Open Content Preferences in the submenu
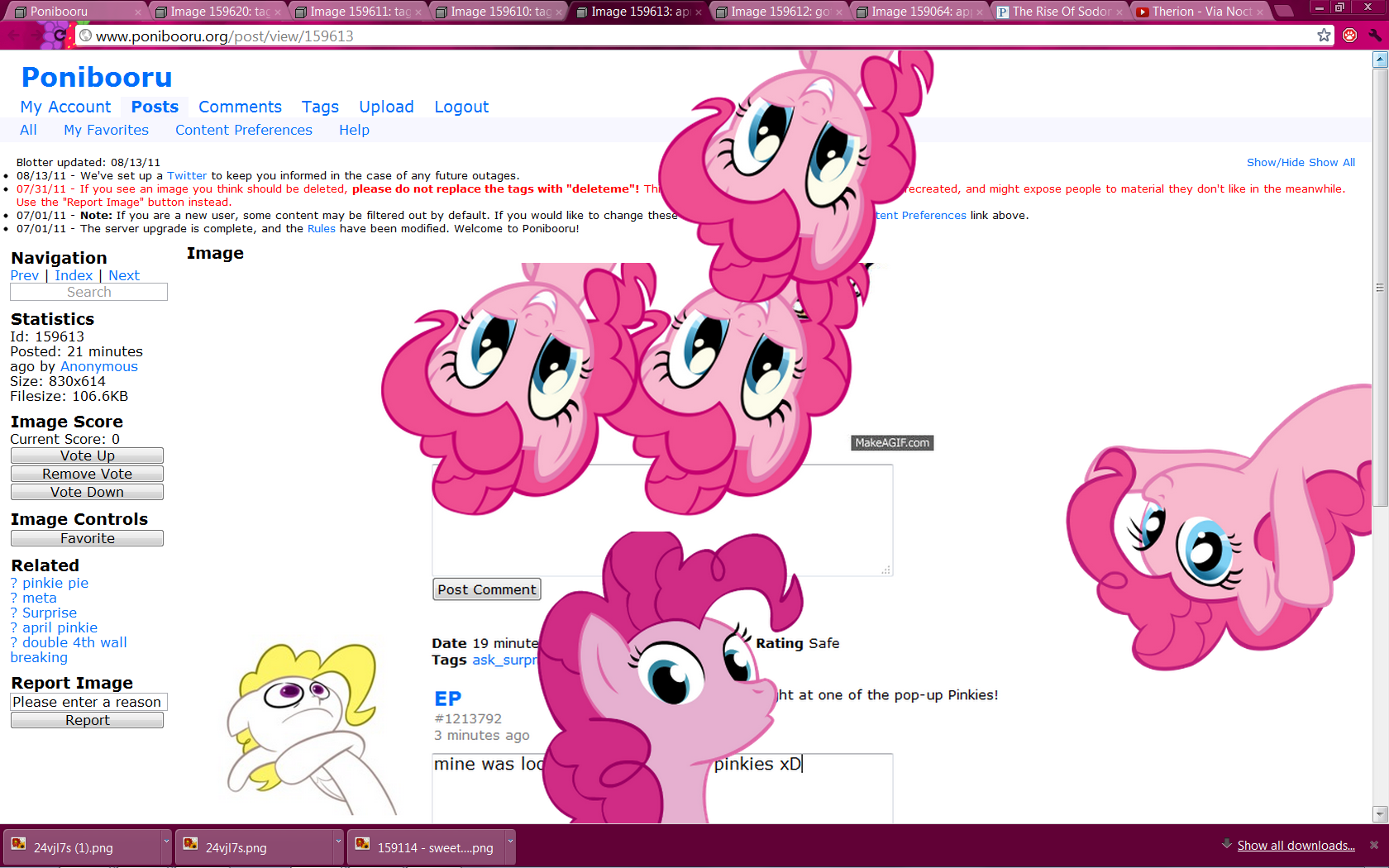 pos(244,131)
